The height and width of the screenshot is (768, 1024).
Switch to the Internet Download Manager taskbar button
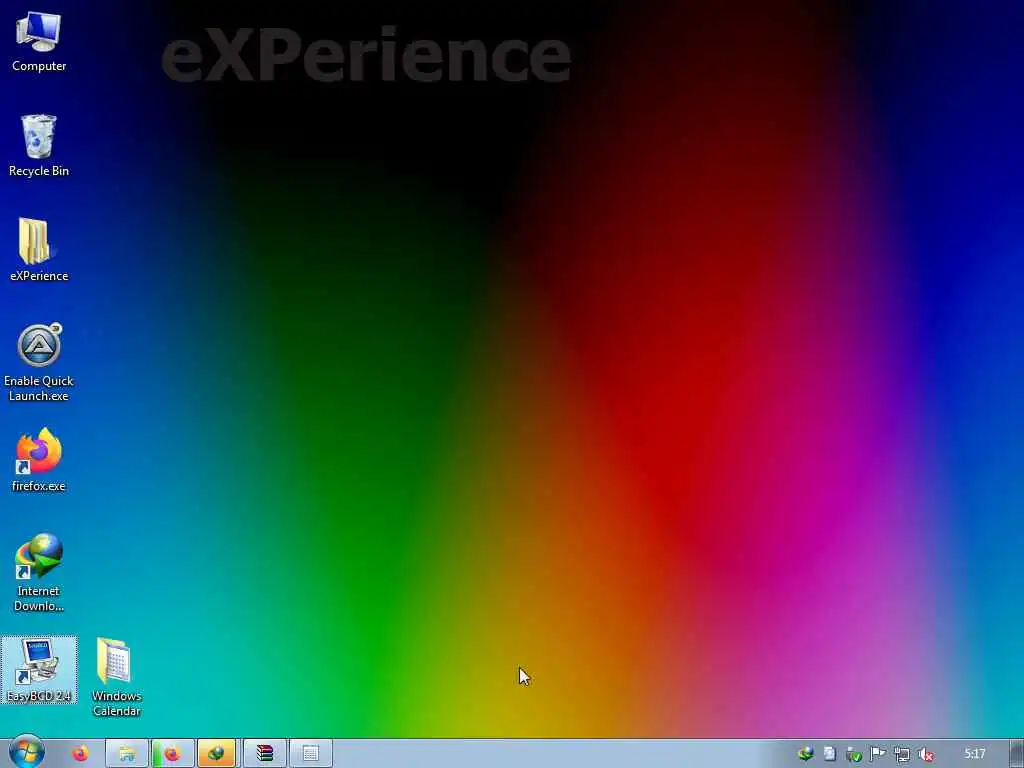click(x=217, y=754)
